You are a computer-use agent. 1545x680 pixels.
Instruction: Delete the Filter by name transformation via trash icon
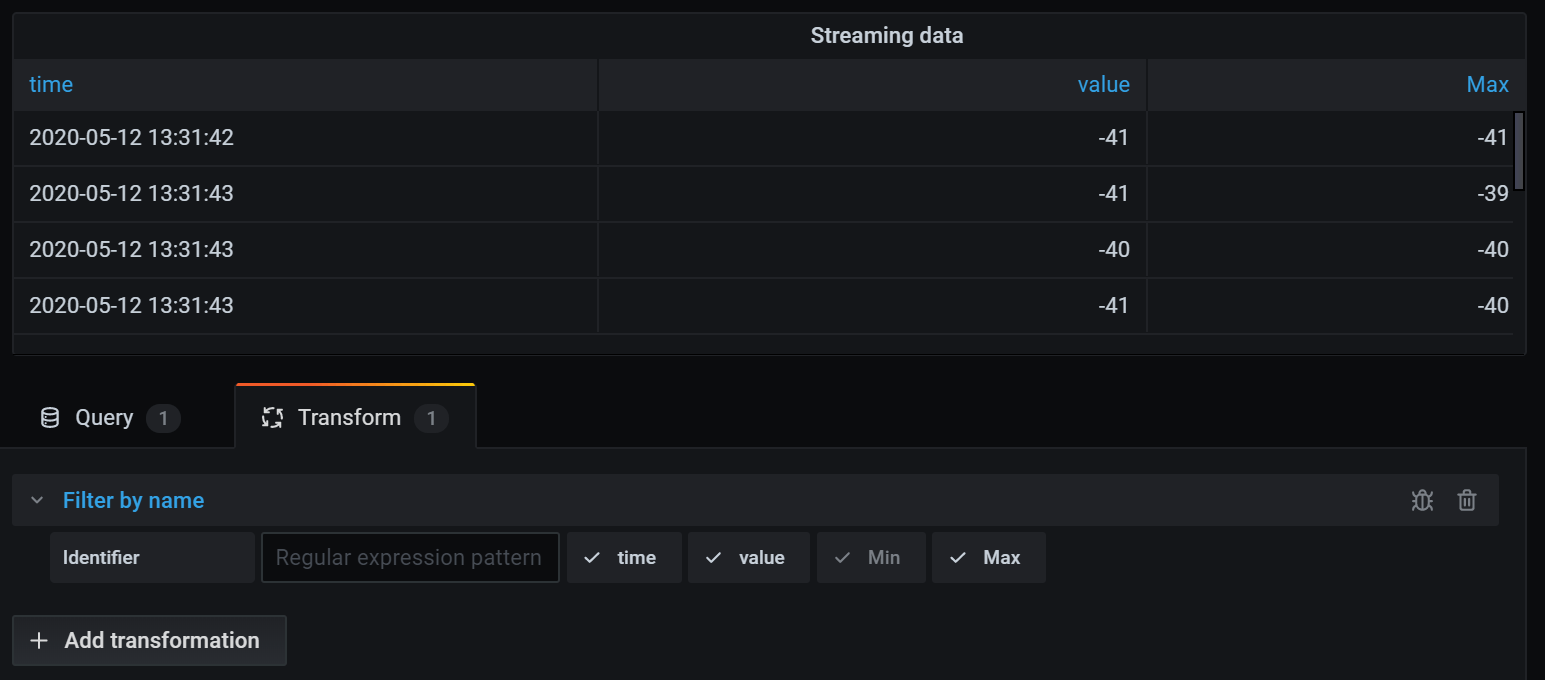tap(1467, 499)
